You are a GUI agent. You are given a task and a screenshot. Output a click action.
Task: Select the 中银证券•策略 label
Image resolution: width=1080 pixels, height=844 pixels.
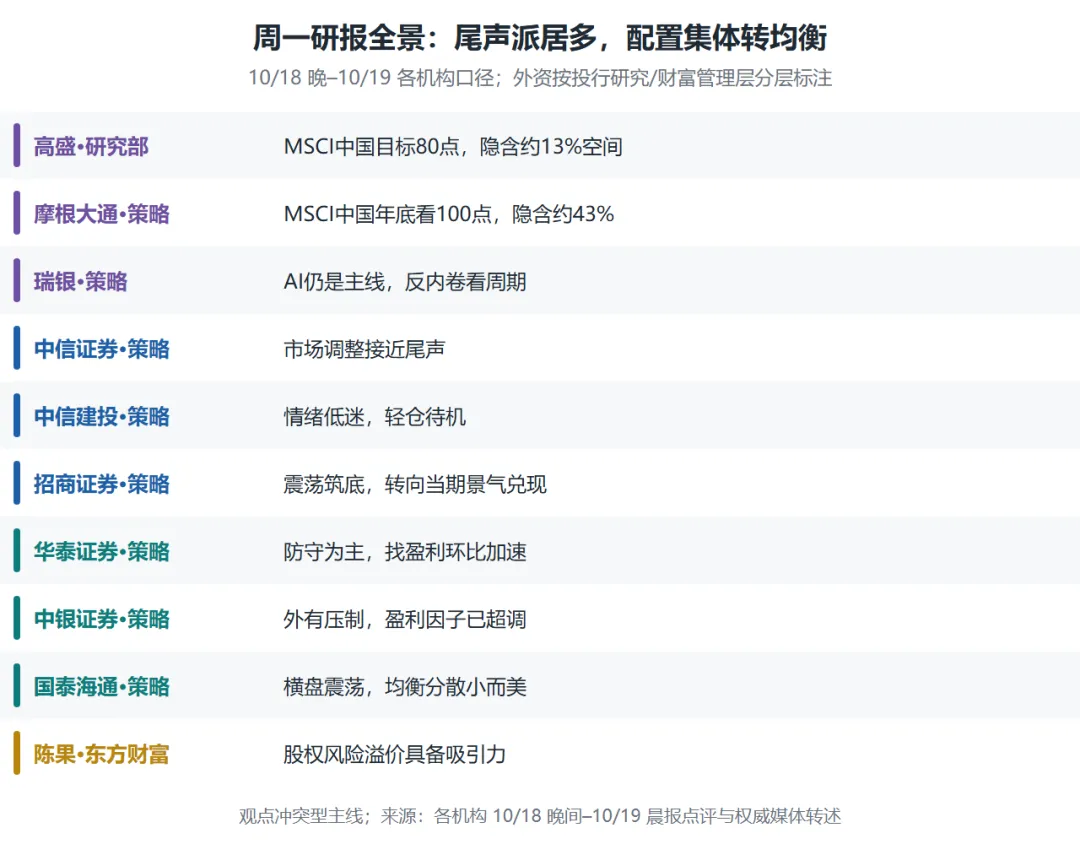(x=101, y=619)
